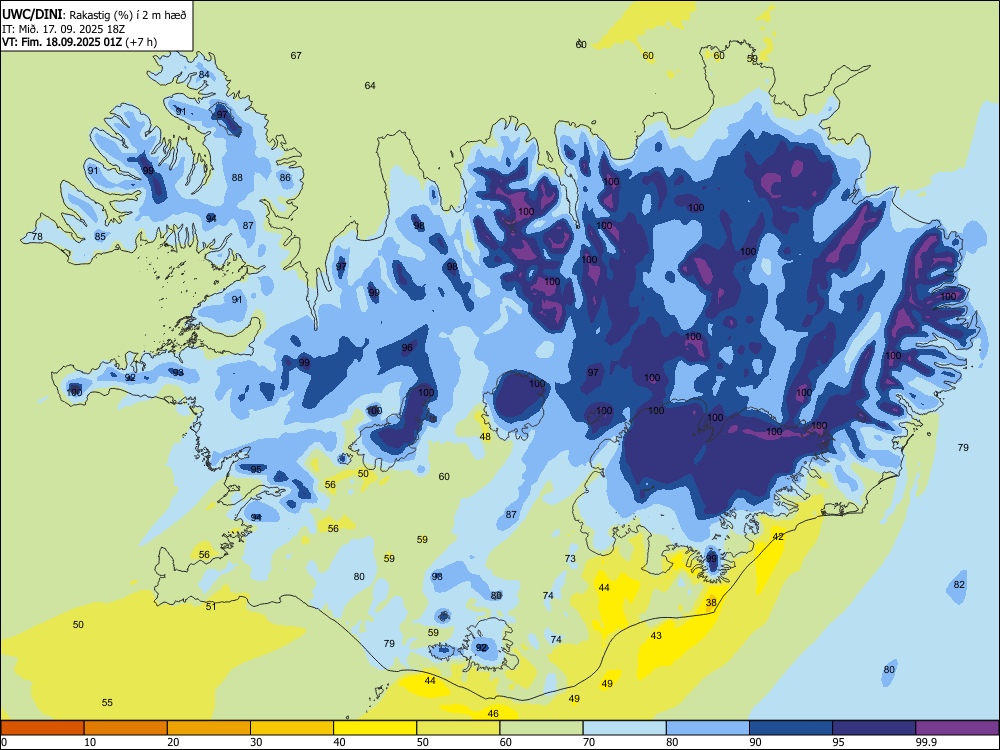Click the 0–10 dark orange legend swatch
The height and width of the screenshot is (750, 1000).
pos(42,728)
